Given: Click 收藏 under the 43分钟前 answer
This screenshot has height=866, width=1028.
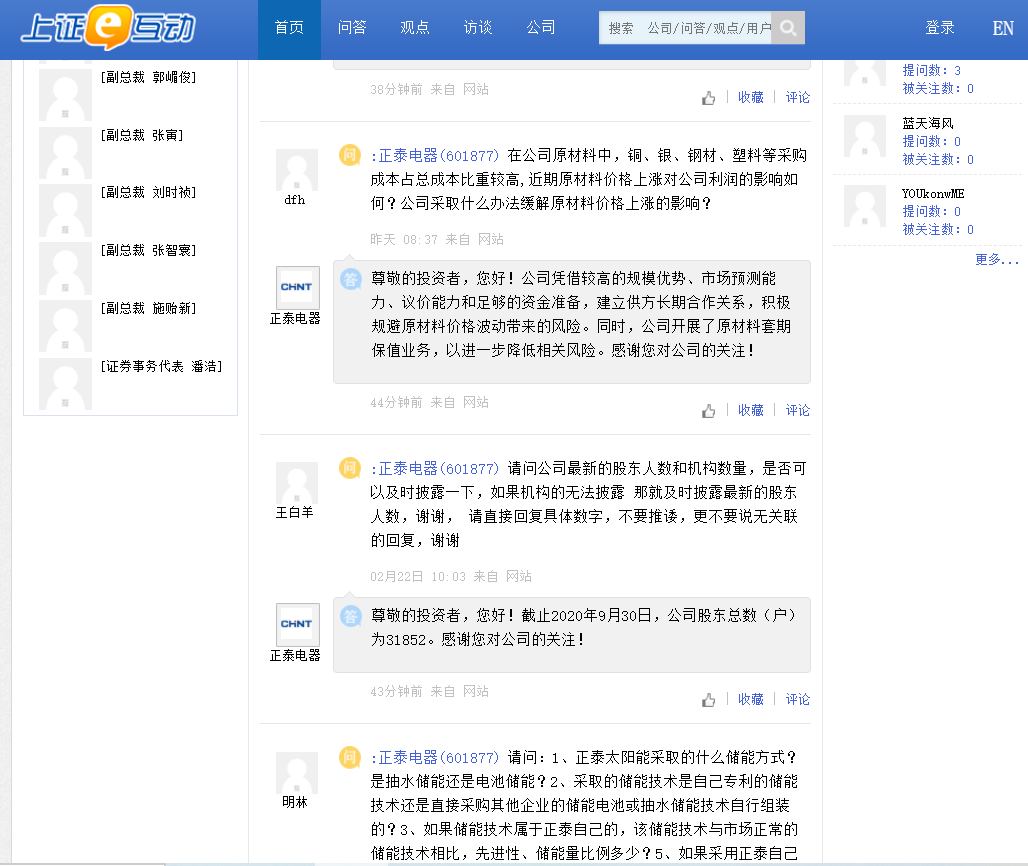Looking at the screenshot, I should (x=751, y=699).
